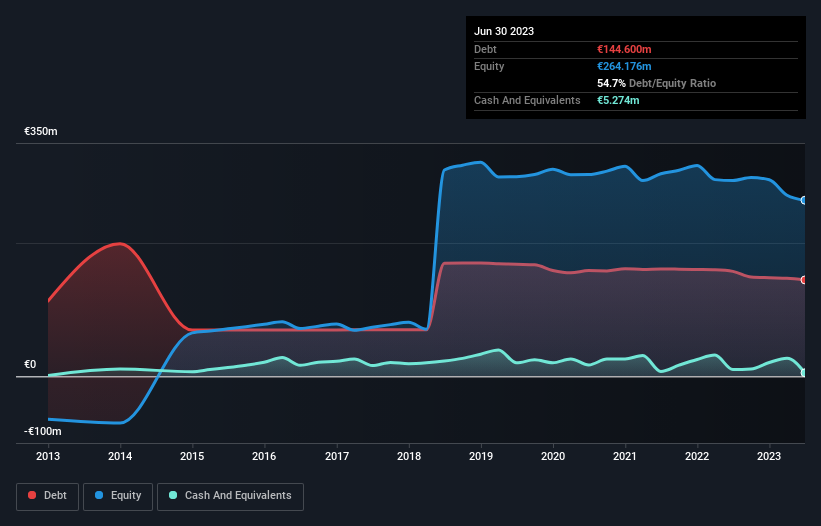Click the 2016 x-axis label
821x526 pixels.
click(x=264, y=456)
